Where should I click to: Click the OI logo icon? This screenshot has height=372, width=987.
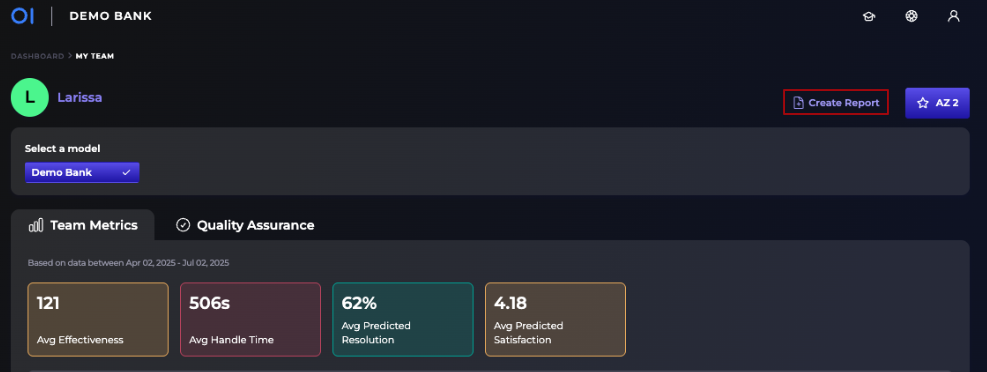click(22, 16)
